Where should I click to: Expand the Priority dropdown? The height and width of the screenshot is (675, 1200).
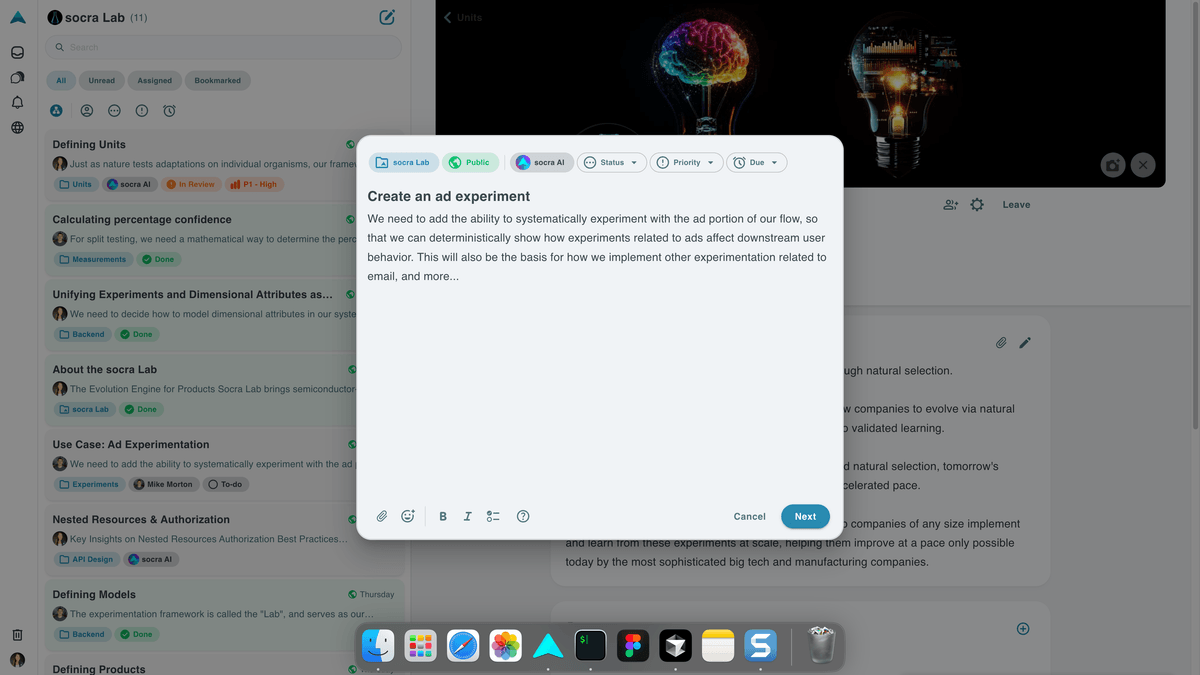(x=686, y=162)
